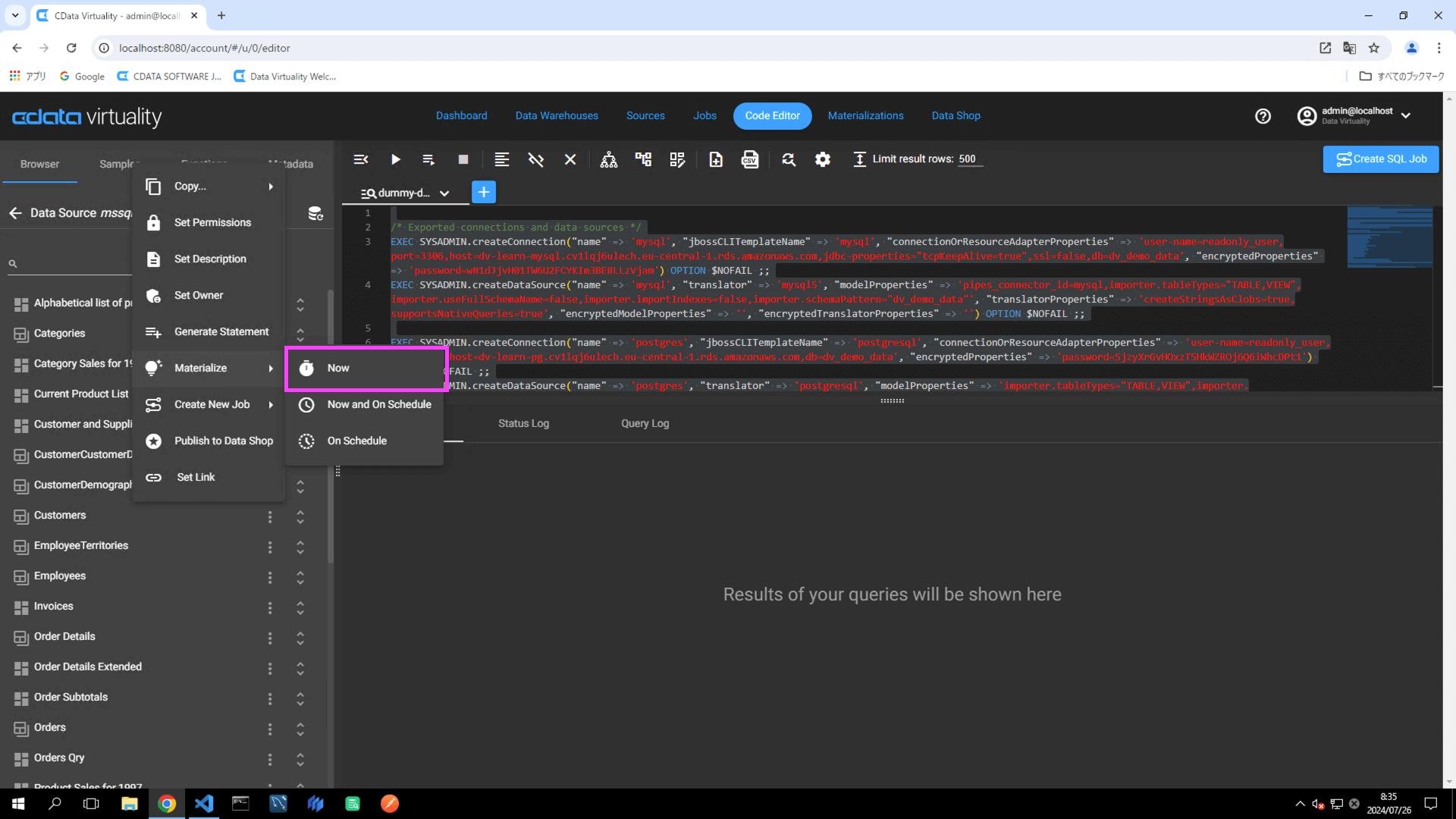Open Create New Job submenu
Image resolution: width=1456 pixels, height=819 pixels.
tap(212, 404)
